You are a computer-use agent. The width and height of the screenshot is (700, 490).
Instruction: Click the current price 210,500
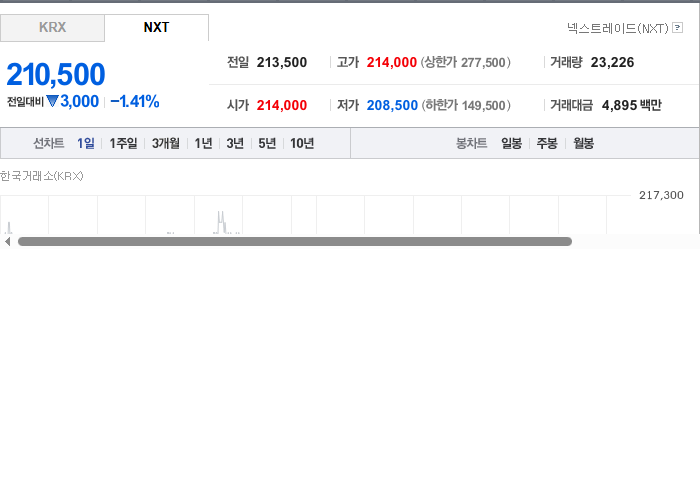(x=56, y=74)
